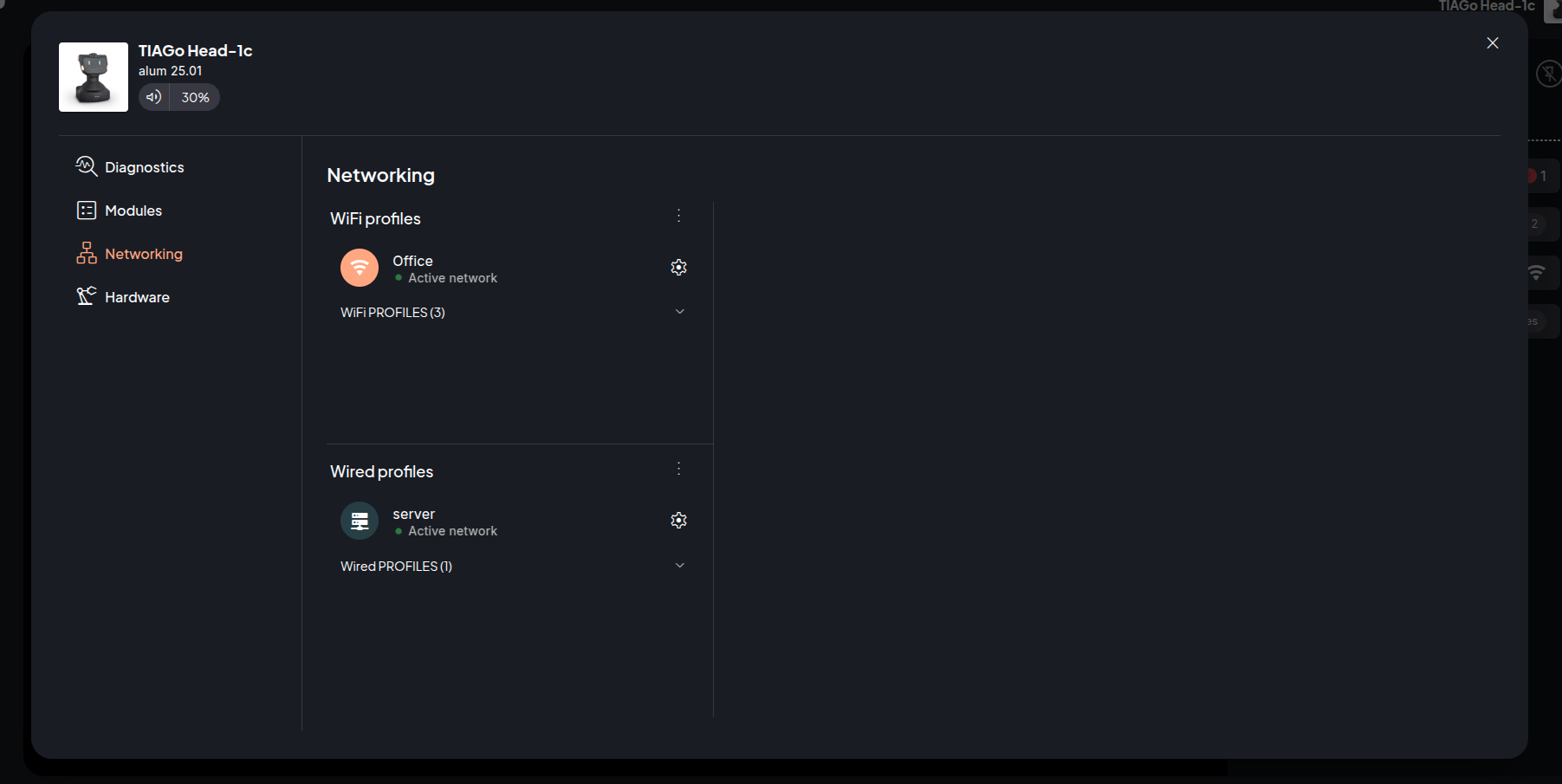The height and width of the screenshot is (784, 1562).
Task: Mute the robot speaker volume icon
Action: (154, 97)
